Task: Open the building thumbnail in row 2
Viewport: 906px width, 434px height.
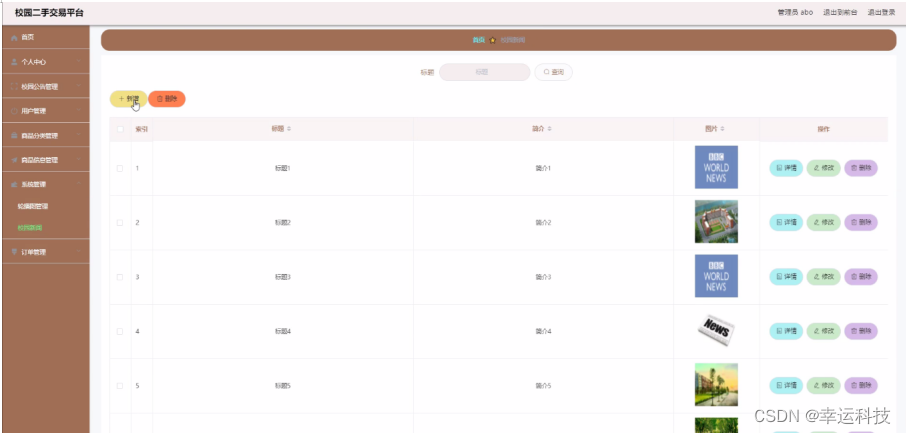Action: coord(716,221)
